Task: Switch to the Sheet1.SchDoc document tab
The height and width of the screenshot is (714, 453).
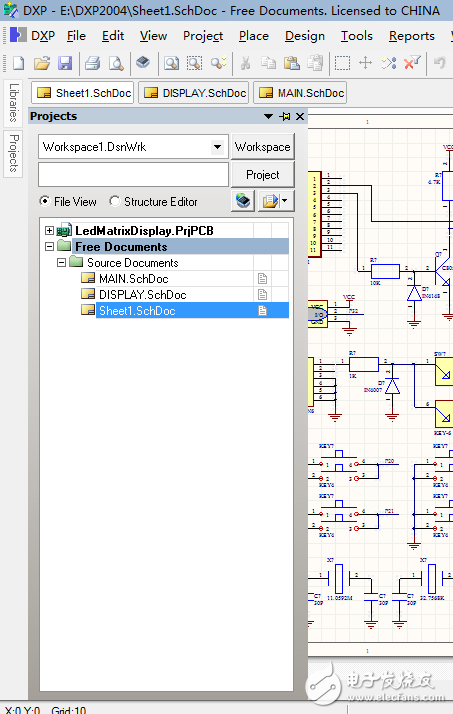Action: tap(82, 93)
